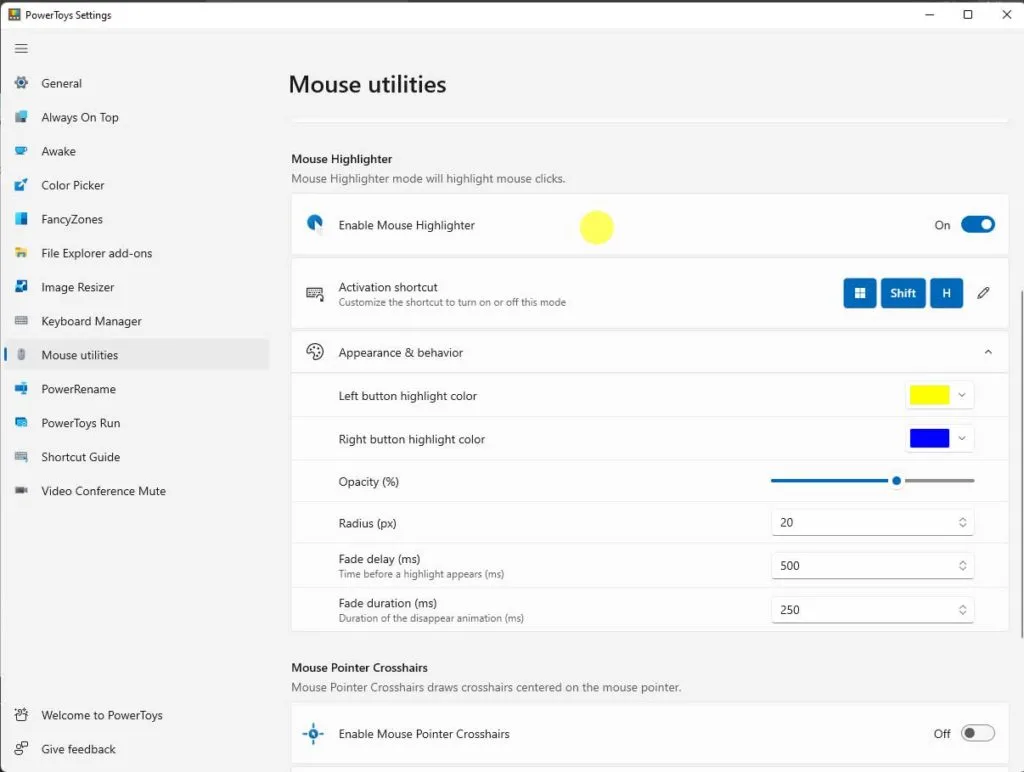
Task: Click the blue right button color swatch
Action: click(x=929, y=438)
